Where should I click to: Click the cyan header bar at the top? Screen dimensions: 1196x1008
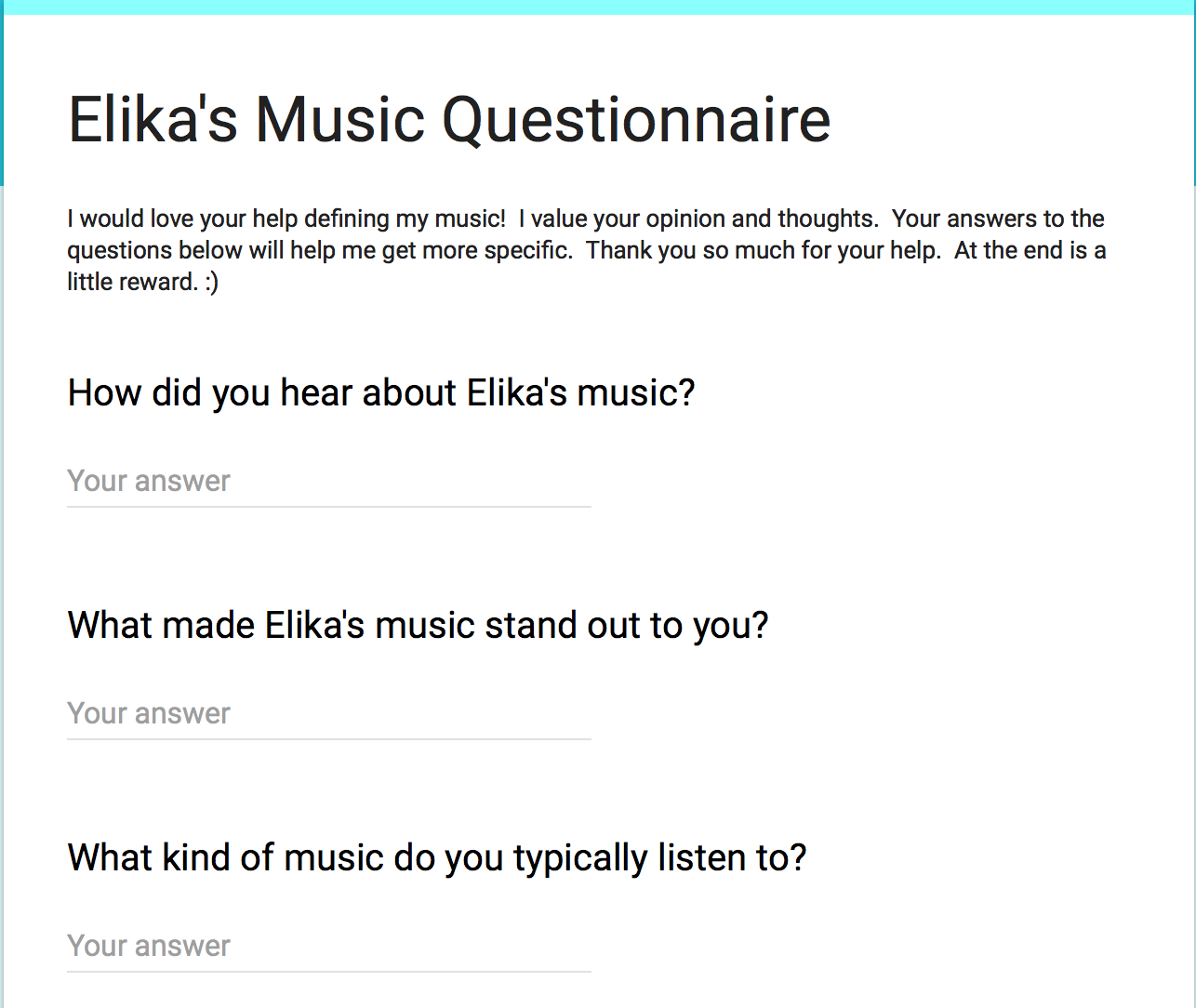click(x=598, y=7)
